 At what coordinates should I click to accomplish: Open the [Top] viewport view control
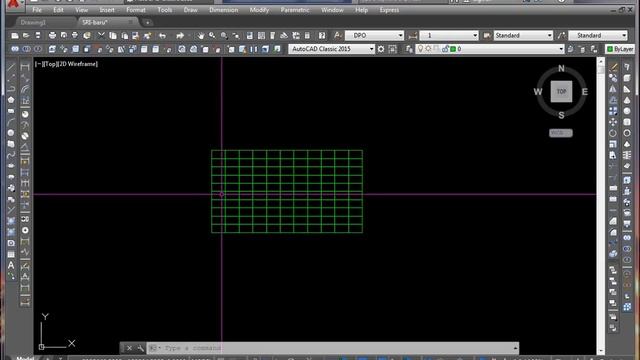51,64
